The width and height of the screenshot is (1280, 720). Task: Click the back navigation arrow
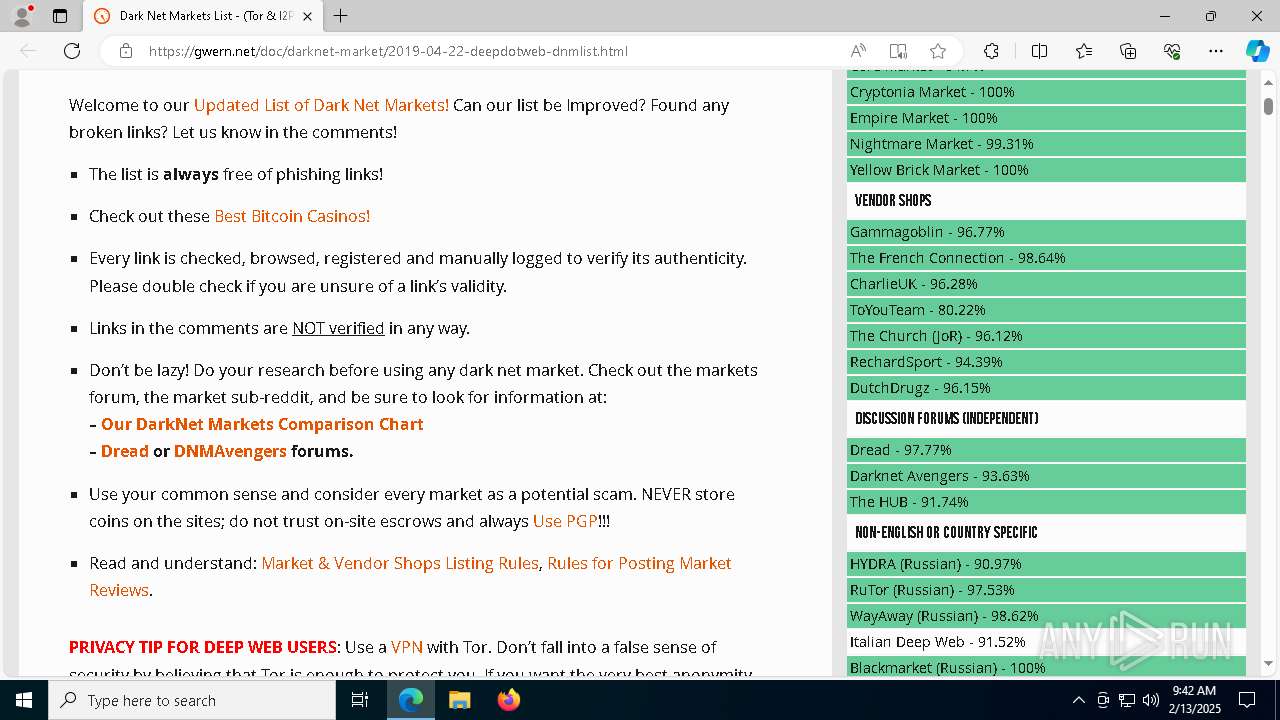pyautogui.click(x=28, y=51)
